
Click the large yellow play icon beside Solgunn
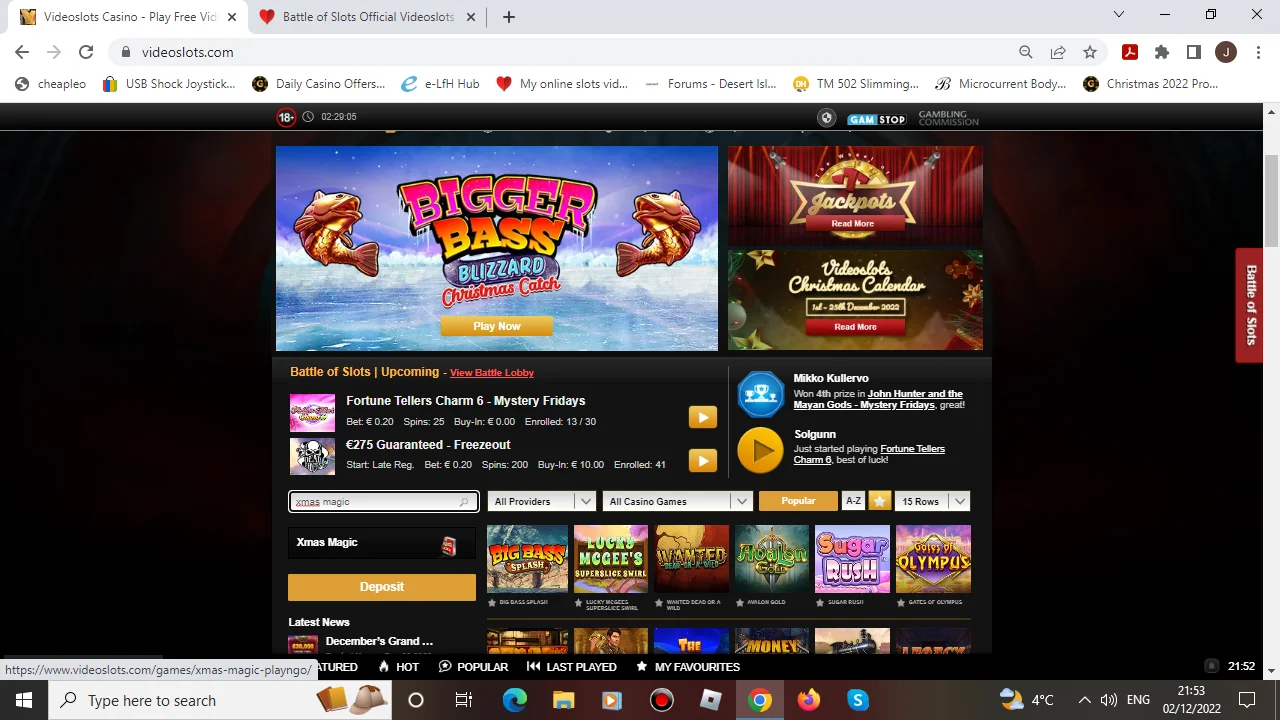[x=760, y=451]
